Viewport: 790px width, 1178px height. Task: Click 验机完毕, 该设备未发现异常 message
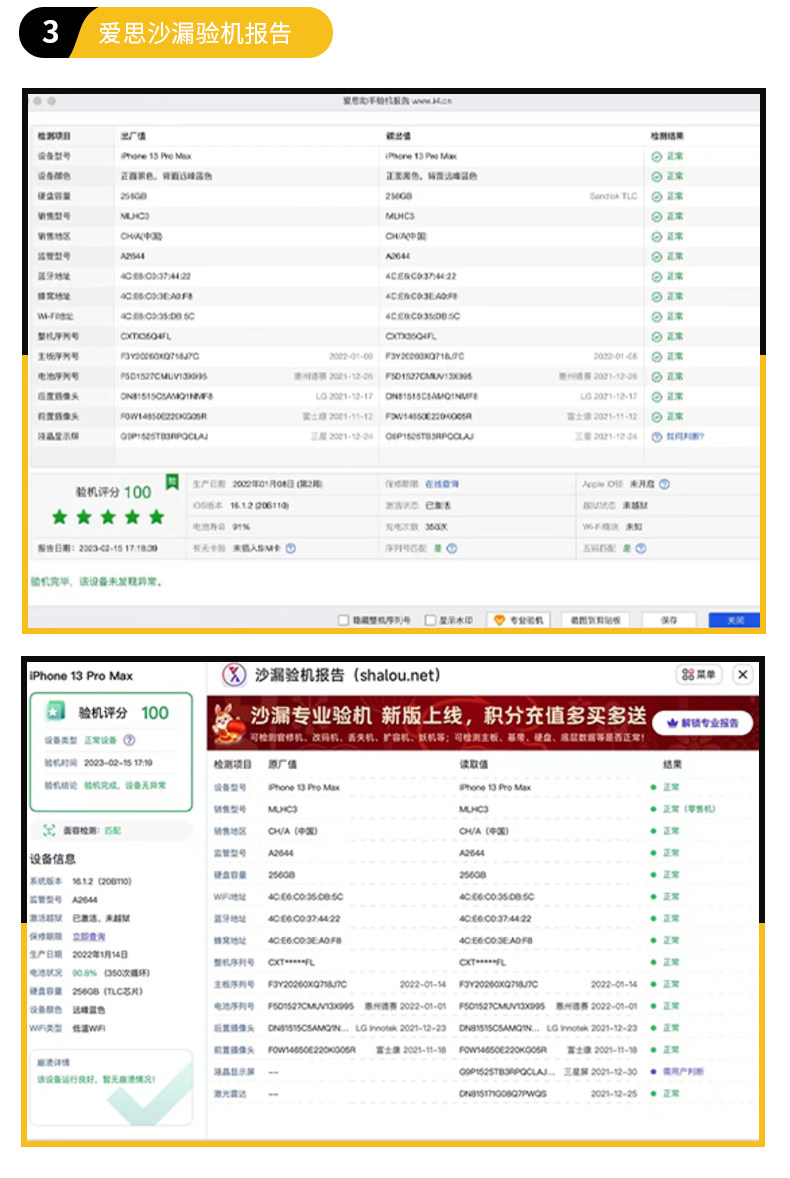point(96,581)
